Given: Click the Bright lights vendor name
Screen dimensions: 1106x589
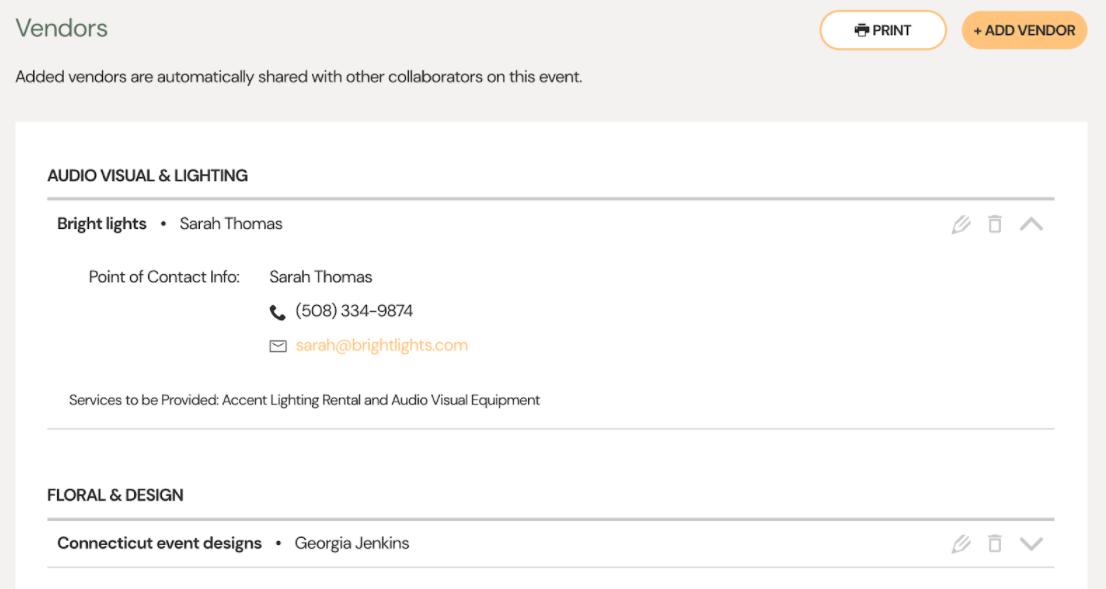Looking at the screenshot, I should pos(102,224).
